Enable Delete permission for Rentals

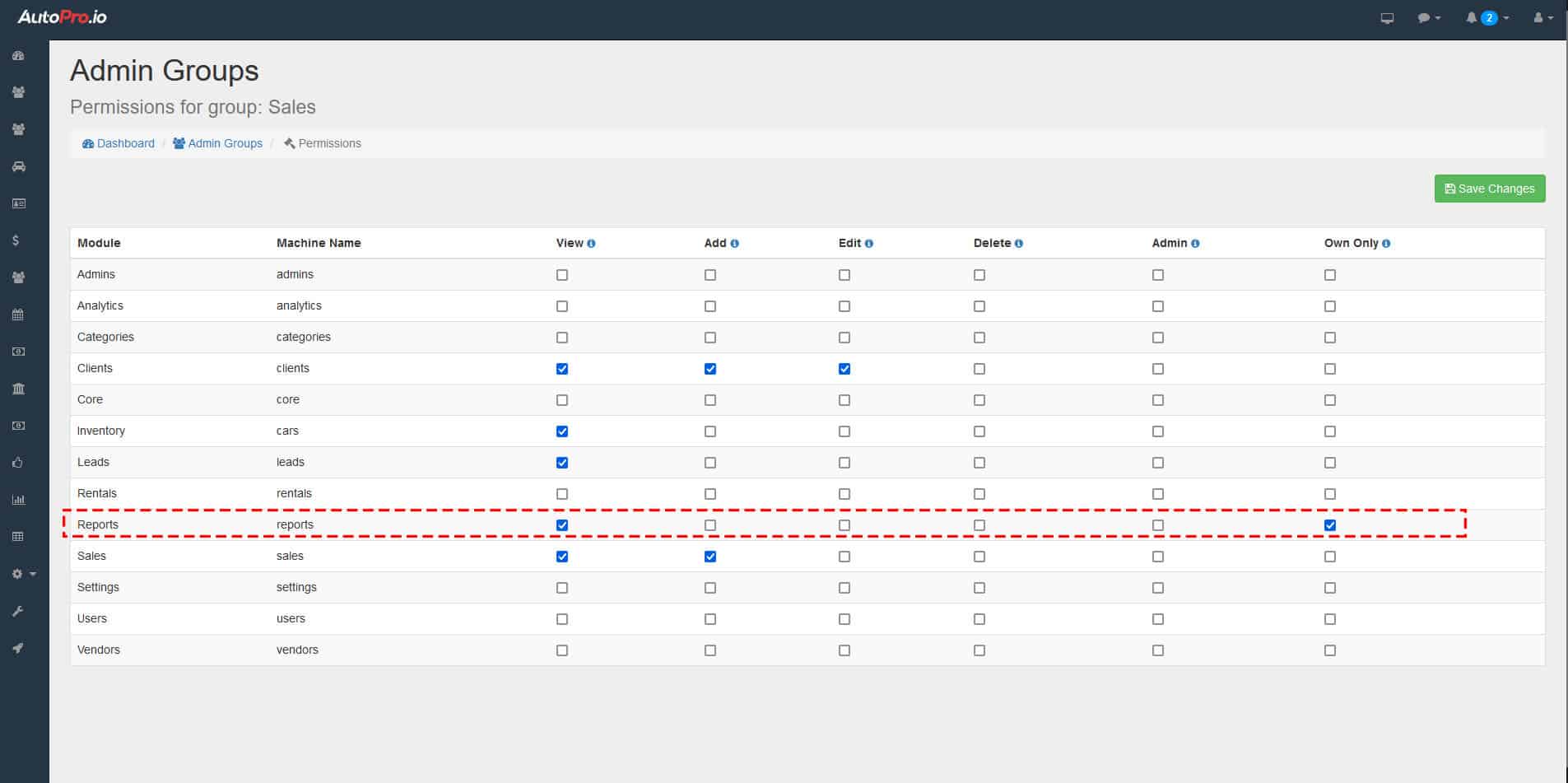[979, 494]
